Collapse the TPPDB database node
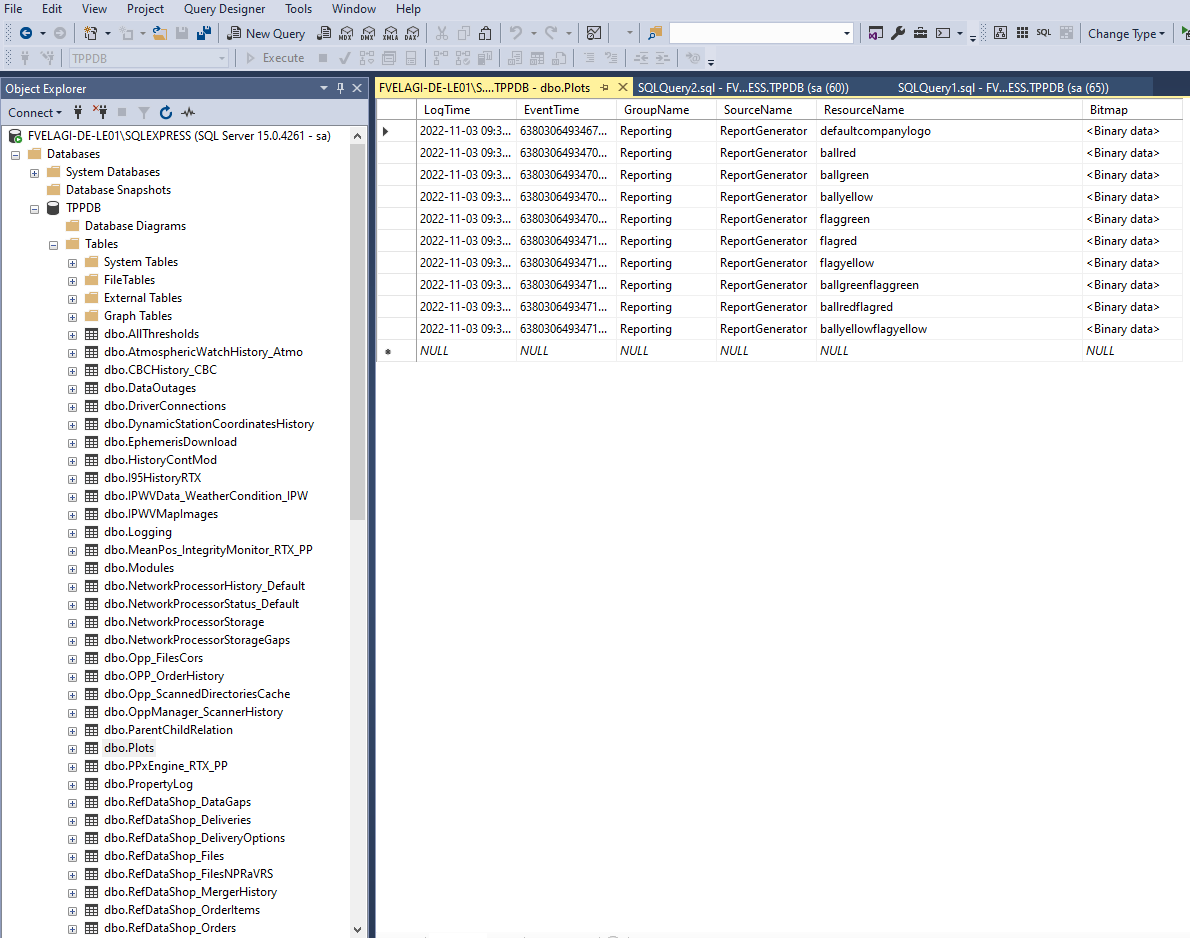This screenshot has height=938, width=1190. pos(34,208)
